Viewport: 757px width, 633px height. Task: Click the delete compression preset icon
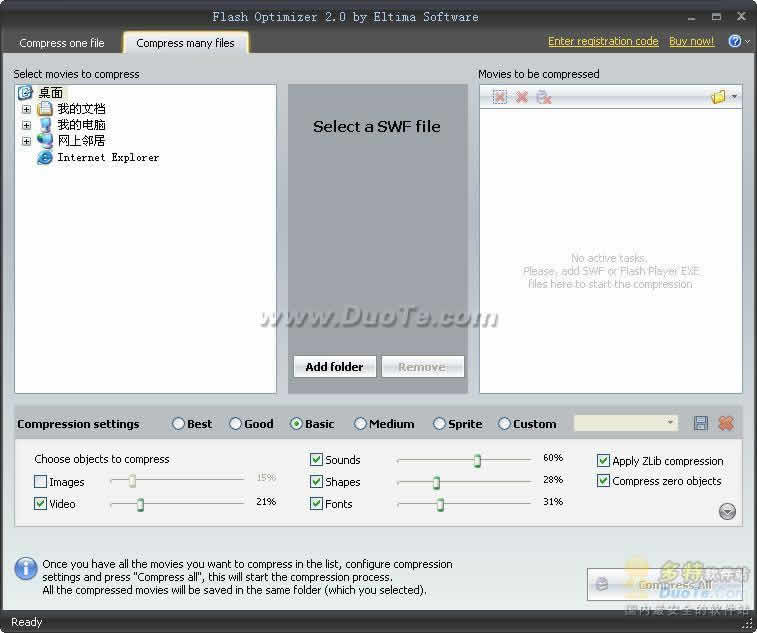click(726, 423)
